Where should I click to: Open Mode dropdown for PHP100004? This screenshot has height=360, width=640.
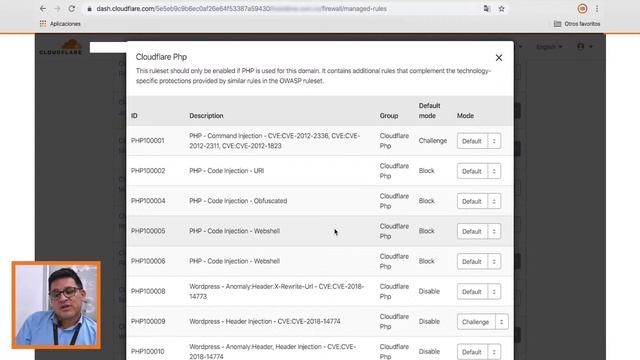point(479,201)
